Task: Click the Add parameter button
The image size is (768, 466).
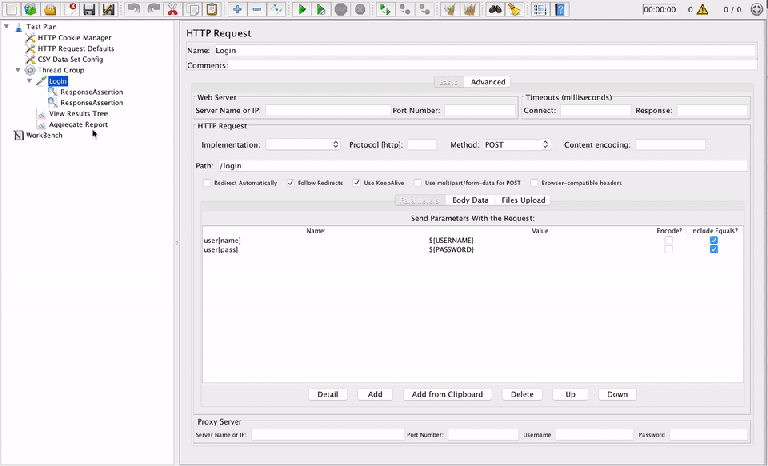Action: click(375, 394)
